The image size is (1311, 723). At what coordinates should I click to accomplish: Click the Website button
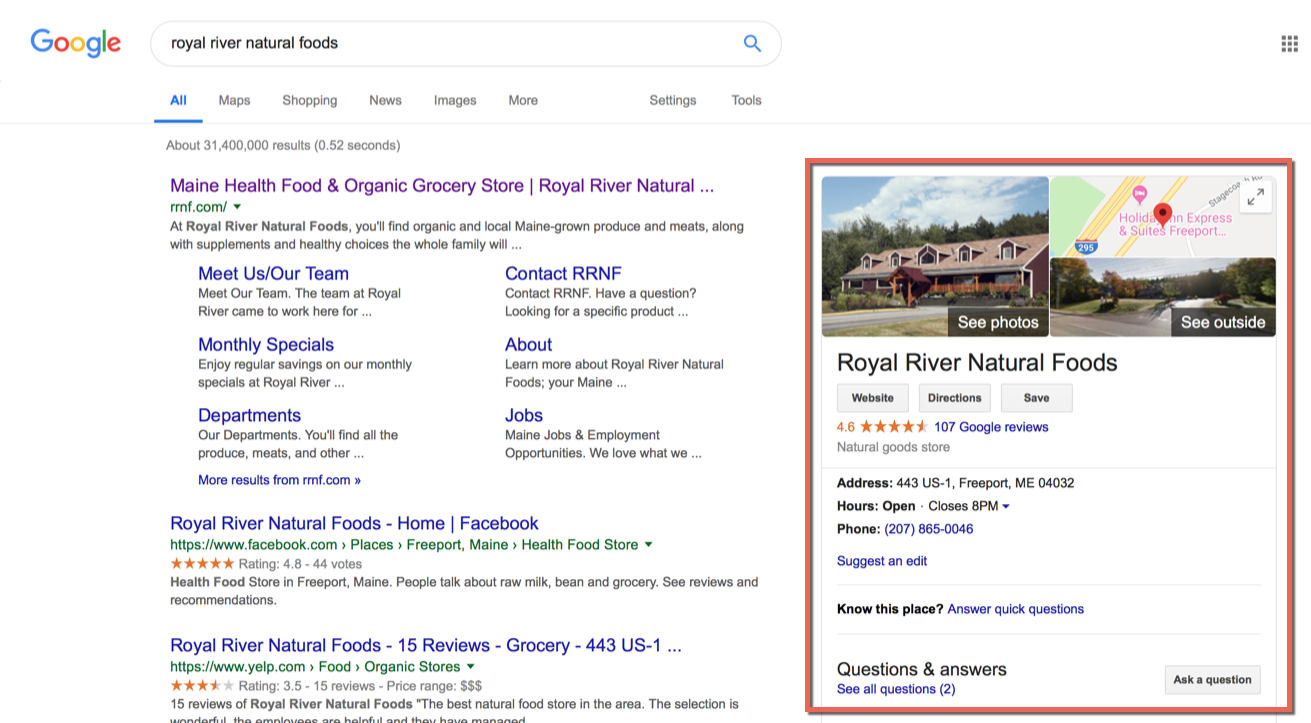pyautogui.click(x=873, y=398)
